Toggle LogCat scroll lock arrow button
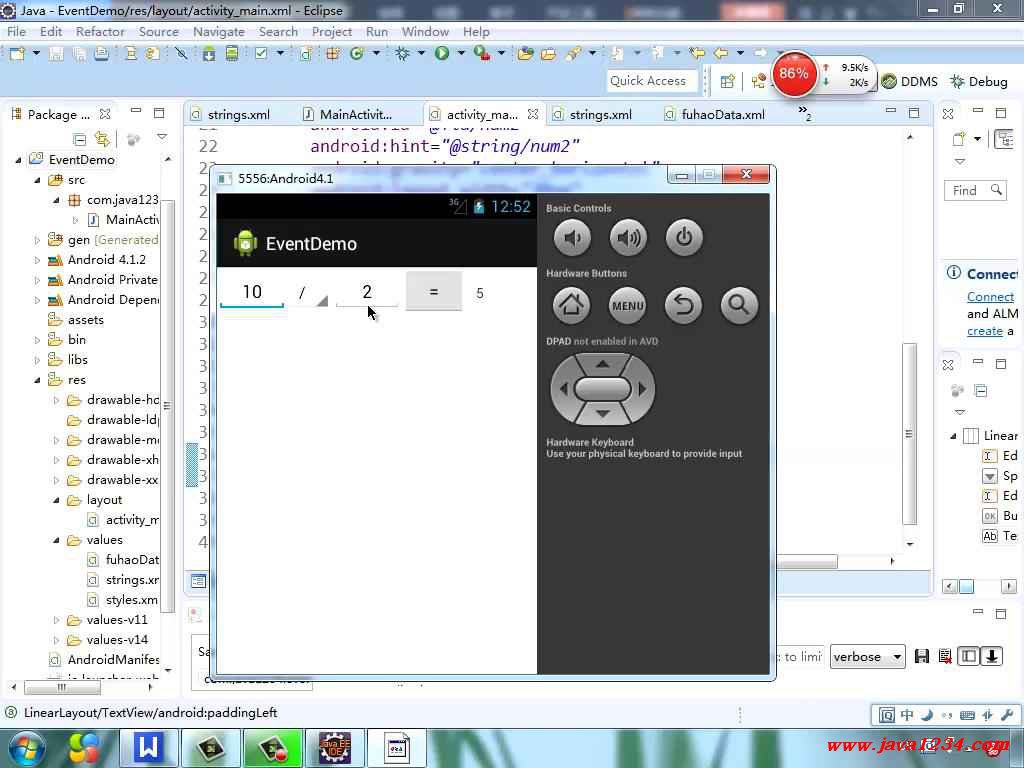This screenshot has height=768, width=1024. [992, 656]
